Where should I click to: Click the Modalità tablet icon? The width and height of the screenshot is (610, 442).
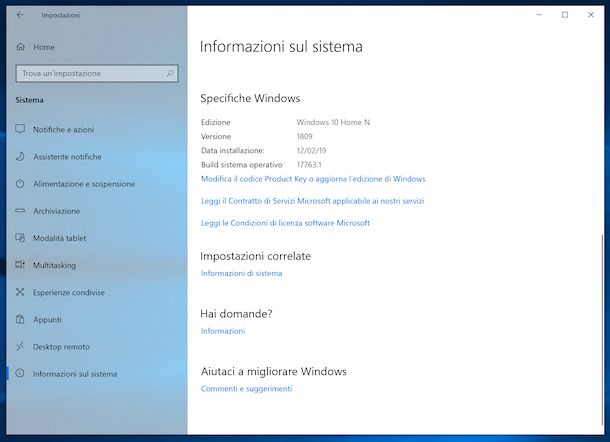coord(20,238)
